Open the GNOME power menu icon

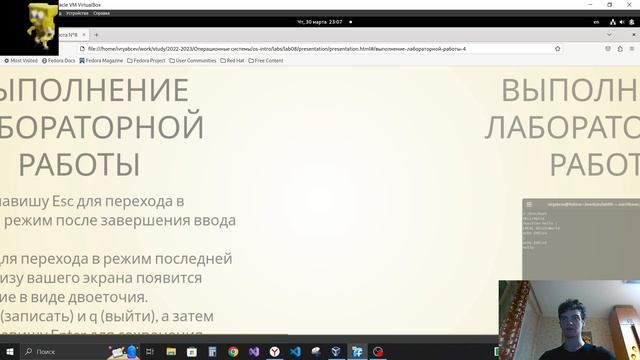[631, 22]
